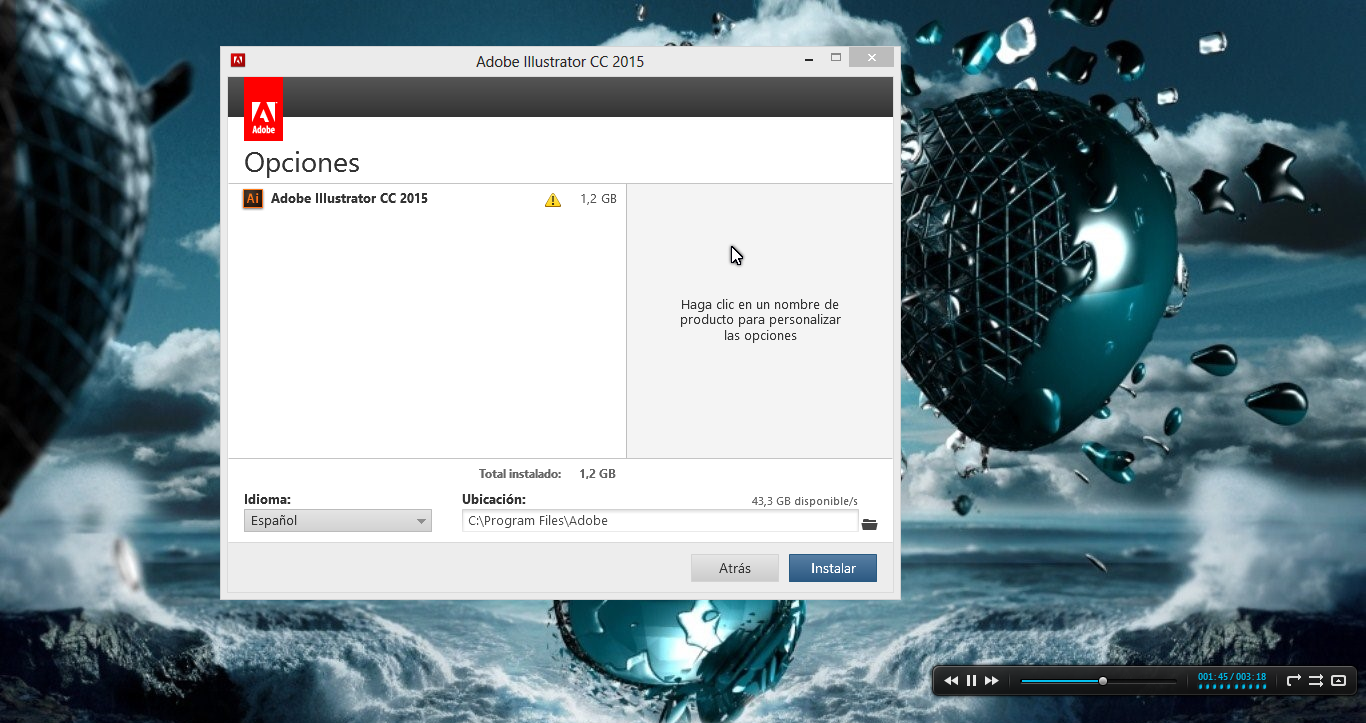Toggle repeat in the media player

tap(1294, 681)
